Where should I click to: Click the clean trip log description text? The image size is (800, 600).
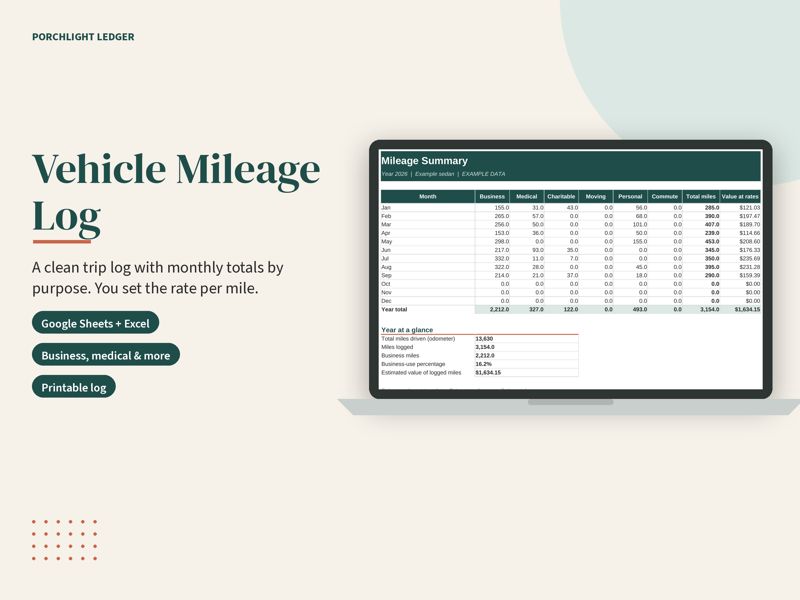158,278
